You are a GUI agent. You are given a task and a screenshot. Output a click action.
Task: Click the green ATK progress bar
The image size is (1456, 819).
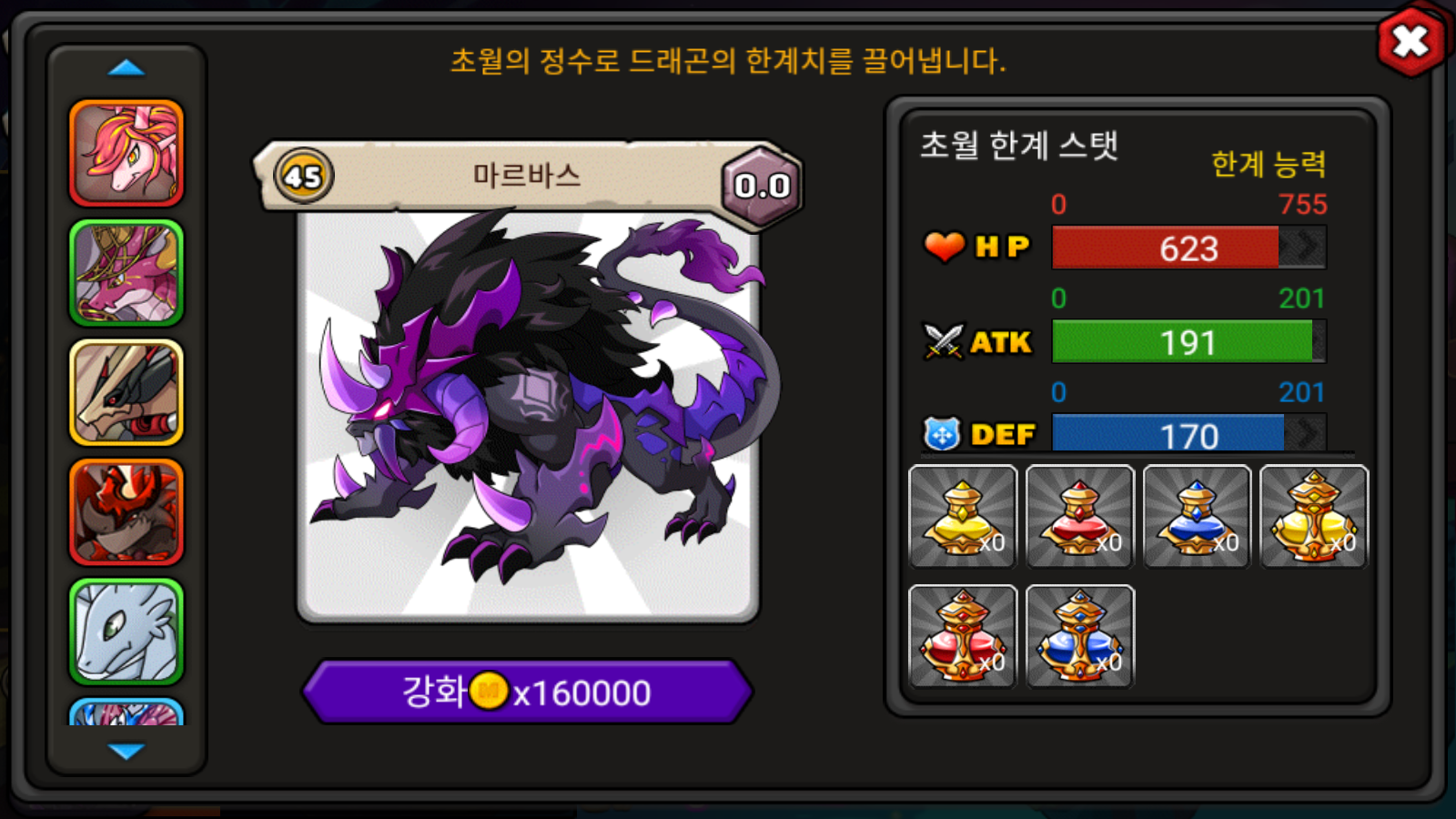tap(1188, 341)
